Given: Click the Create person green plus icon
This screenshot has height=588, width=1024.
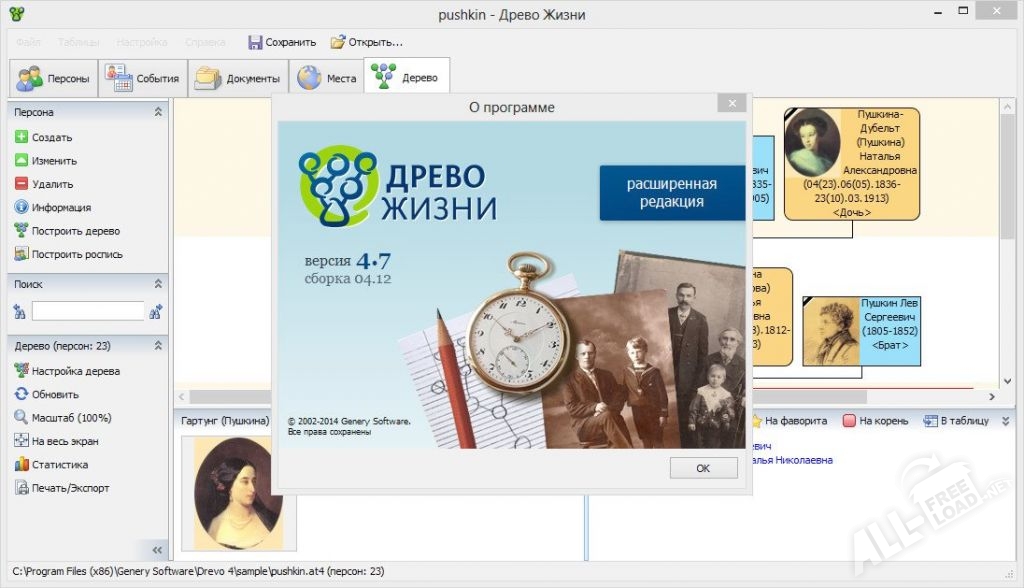Looking at the screenshot, I should 21,137.
